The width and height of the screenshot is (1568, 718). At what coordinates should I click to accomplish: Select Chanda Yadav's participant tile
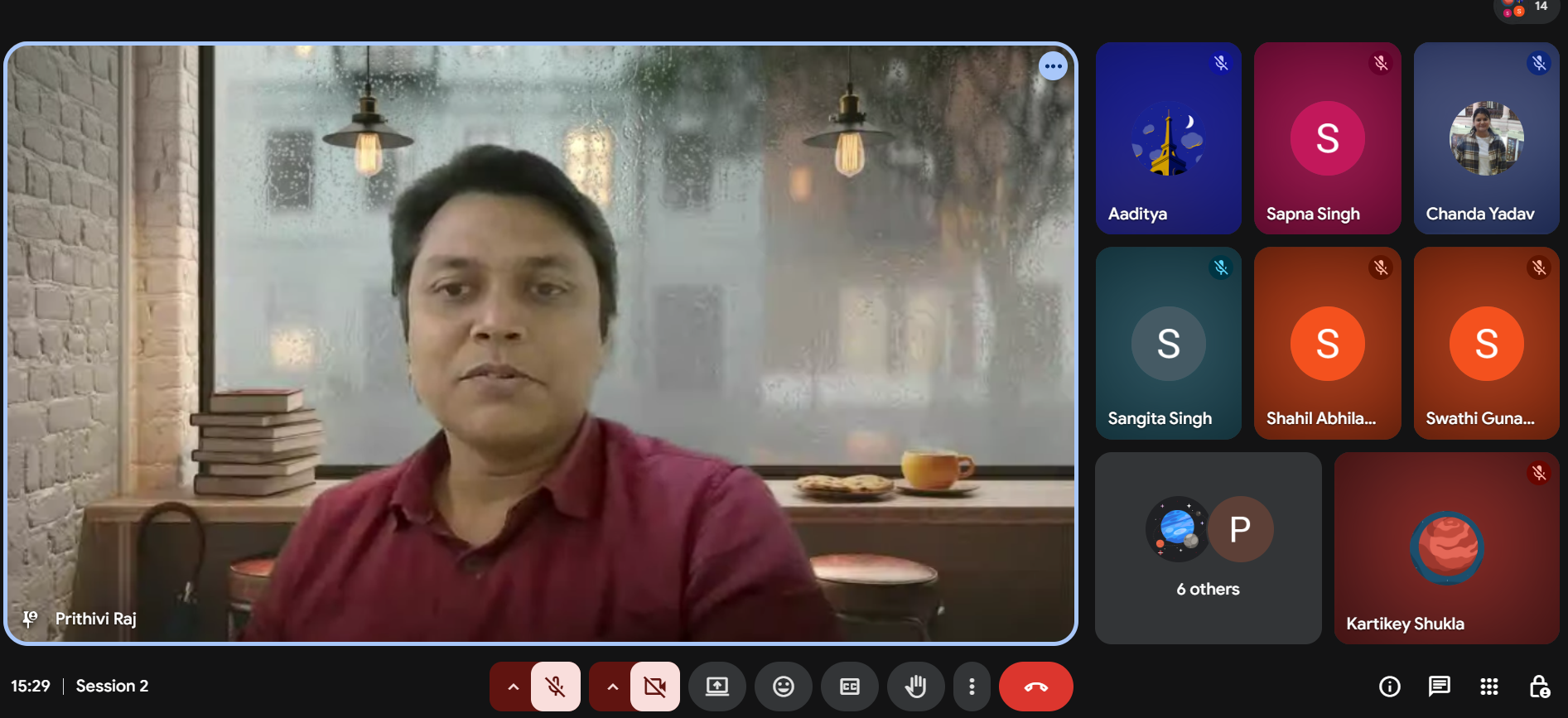(1486, 138)
